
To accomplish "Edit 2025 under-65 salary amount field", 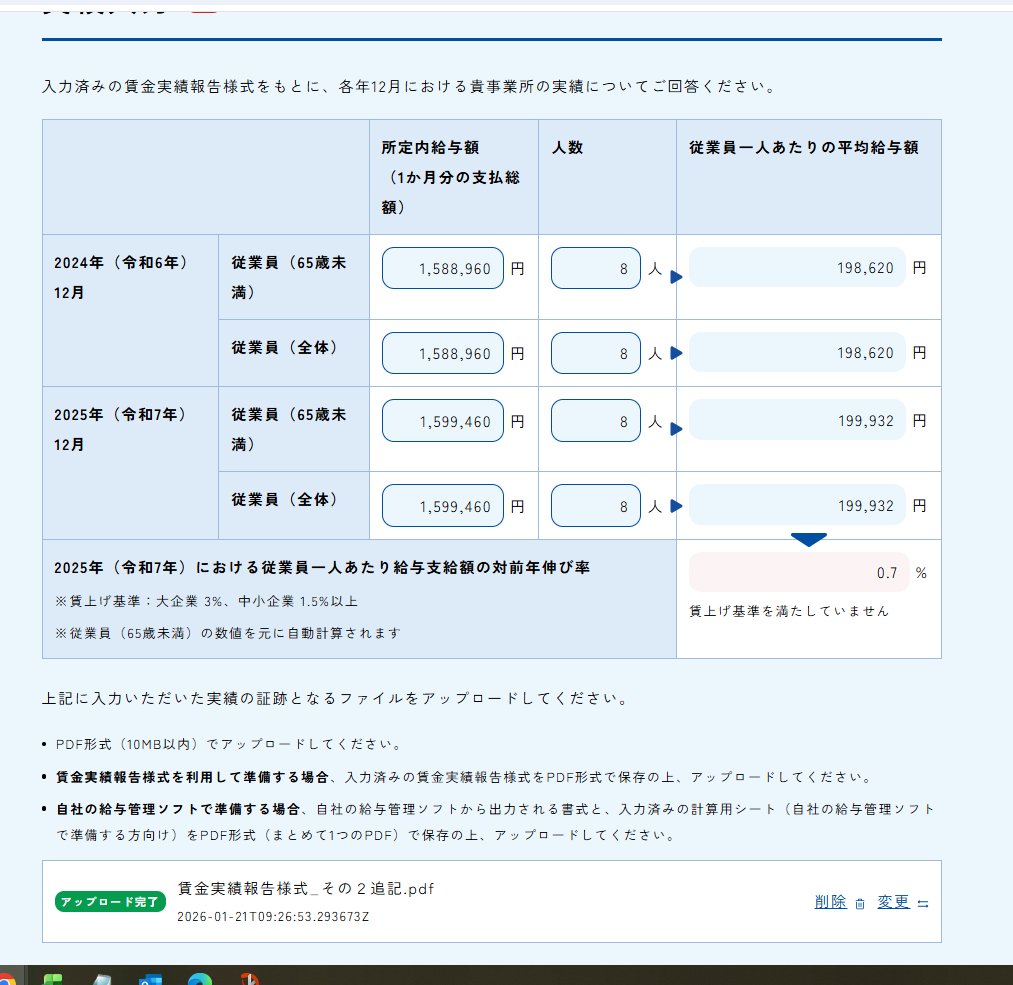I will pyautogui.click(x=442, y=421).
